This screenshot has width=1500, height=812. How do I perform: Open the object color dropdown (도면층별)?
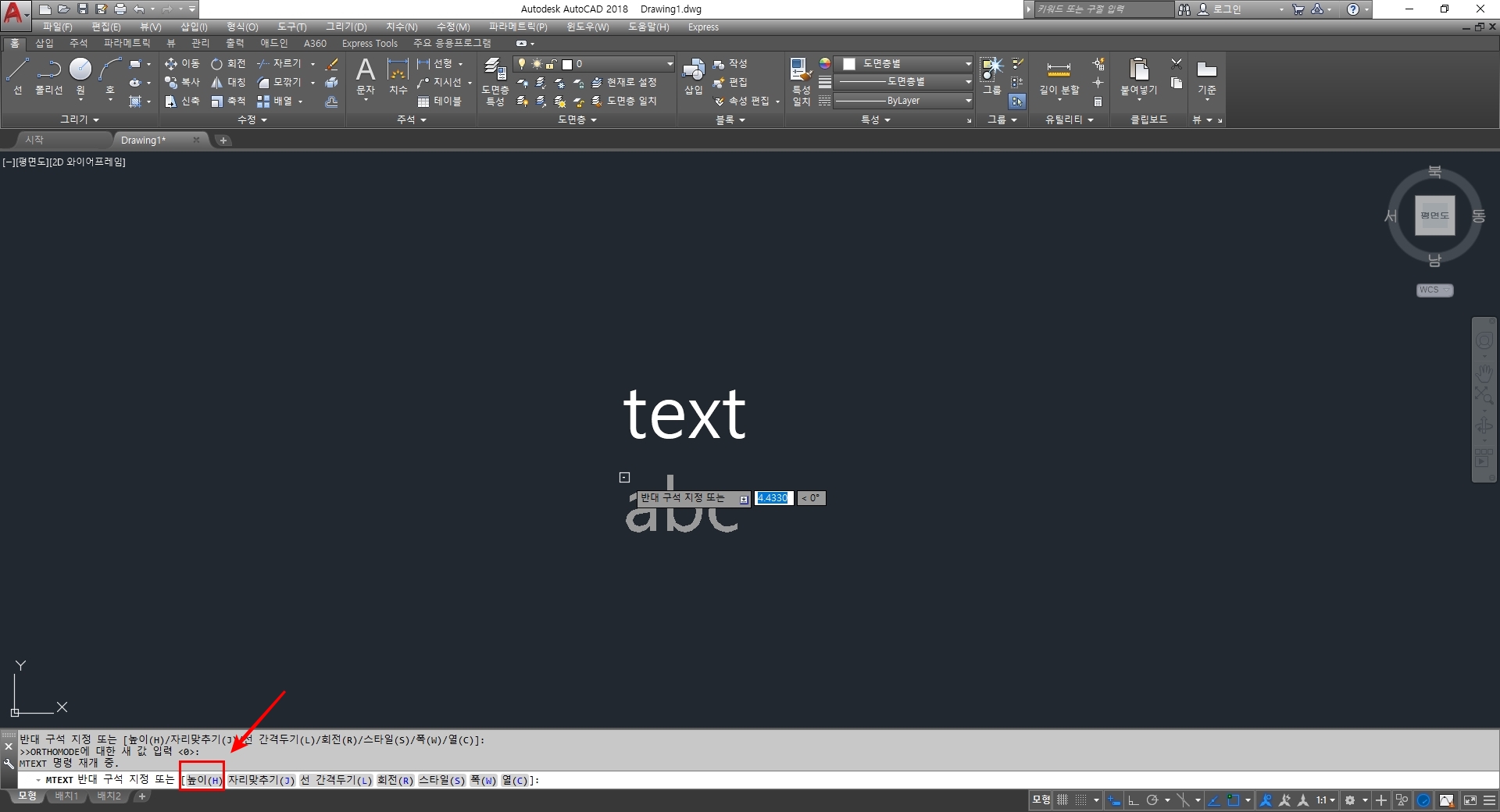(x=903, y=64)
